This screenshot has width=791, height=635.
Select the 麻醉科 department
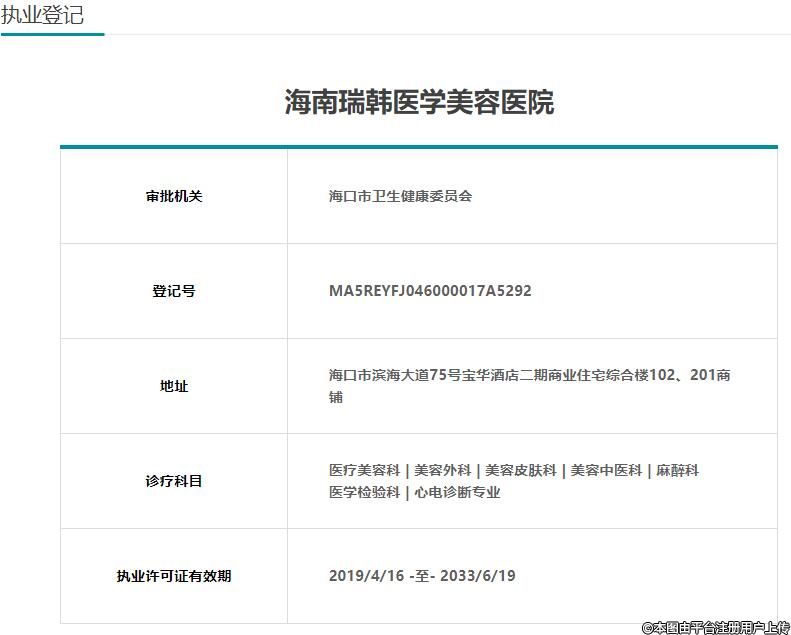pyautogui.click(x=677, y=470)
